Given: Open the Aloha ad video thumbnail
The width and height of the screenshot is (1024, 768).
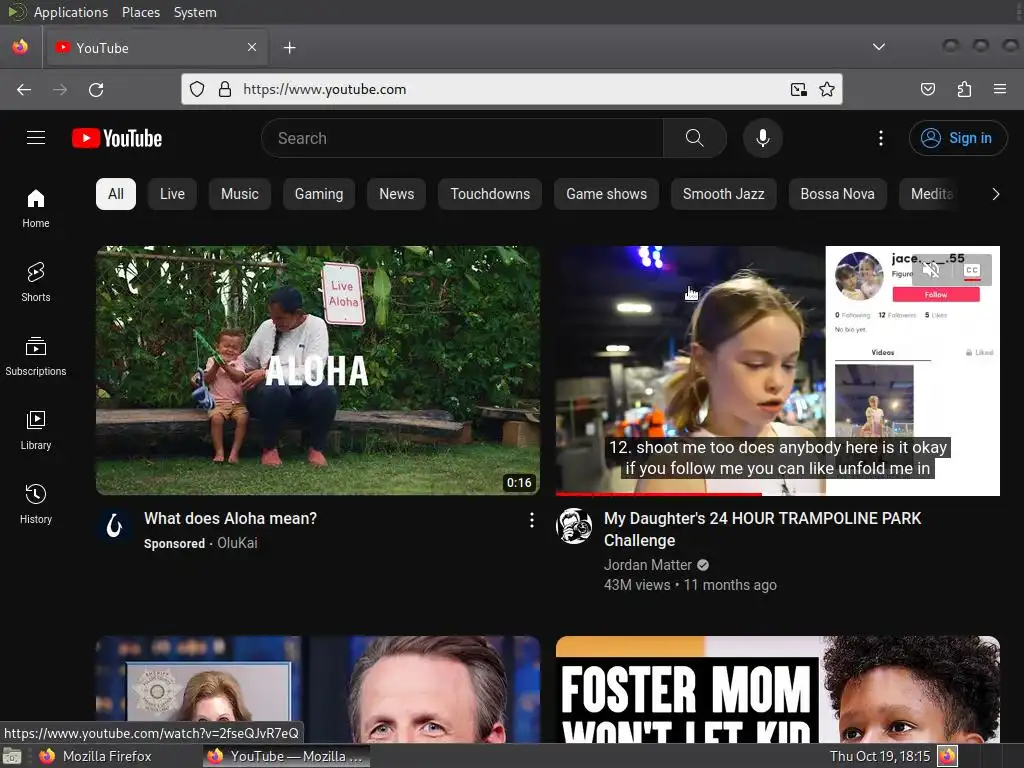Looking at the screenshot, I should [318, 370].
